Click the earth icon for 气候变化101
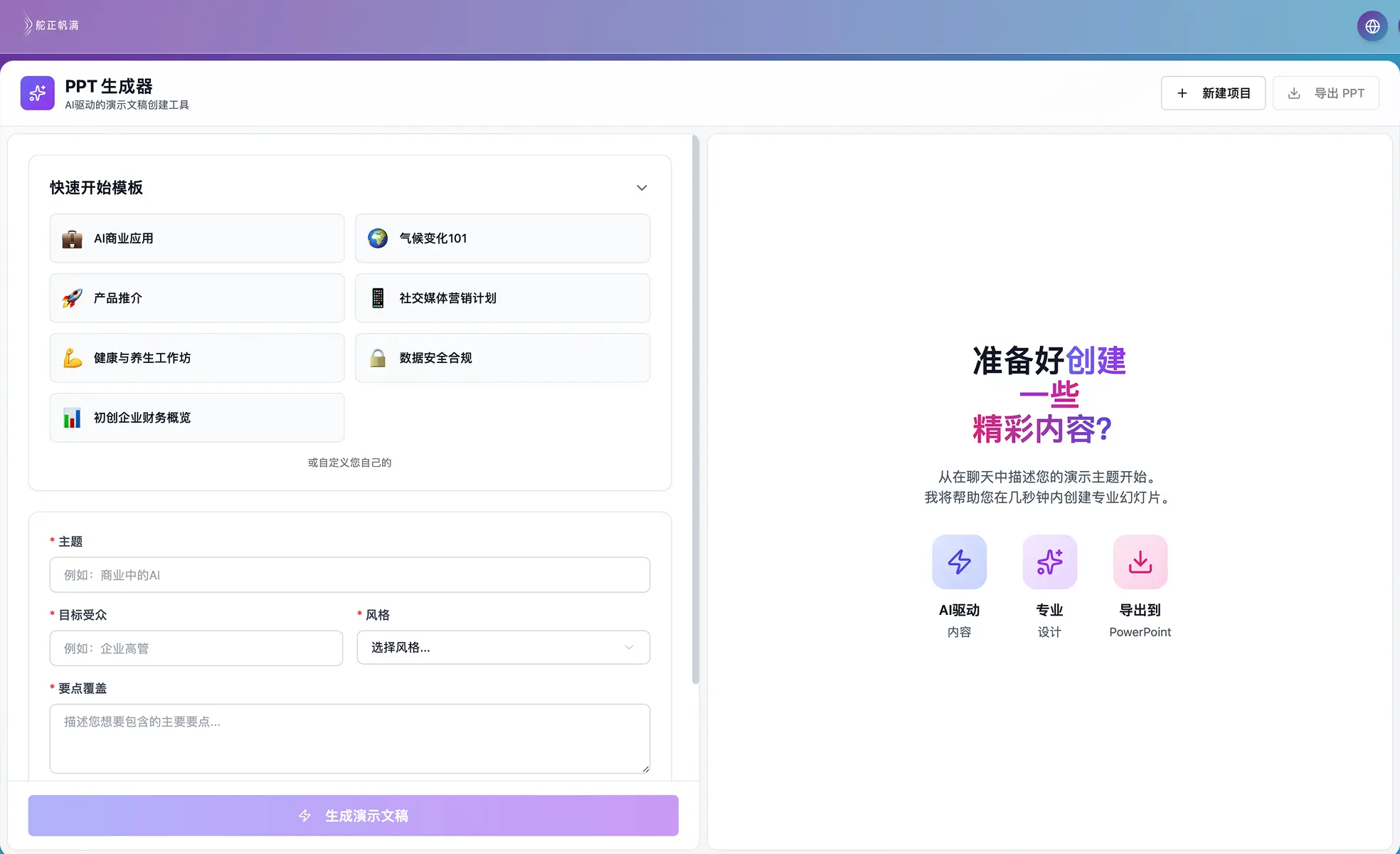The height and width of the screenshot is (854, 1400). tap(378, 238)
